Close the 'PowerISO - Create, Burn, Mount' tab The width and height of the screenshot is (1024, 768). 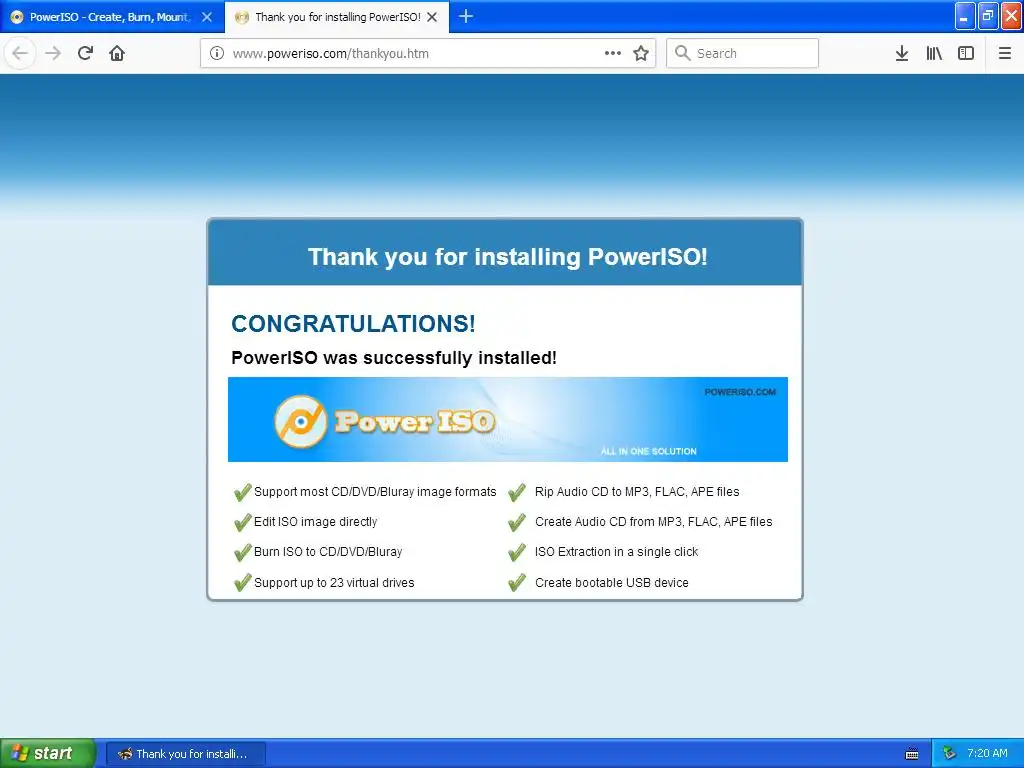(x=207, y=17)
